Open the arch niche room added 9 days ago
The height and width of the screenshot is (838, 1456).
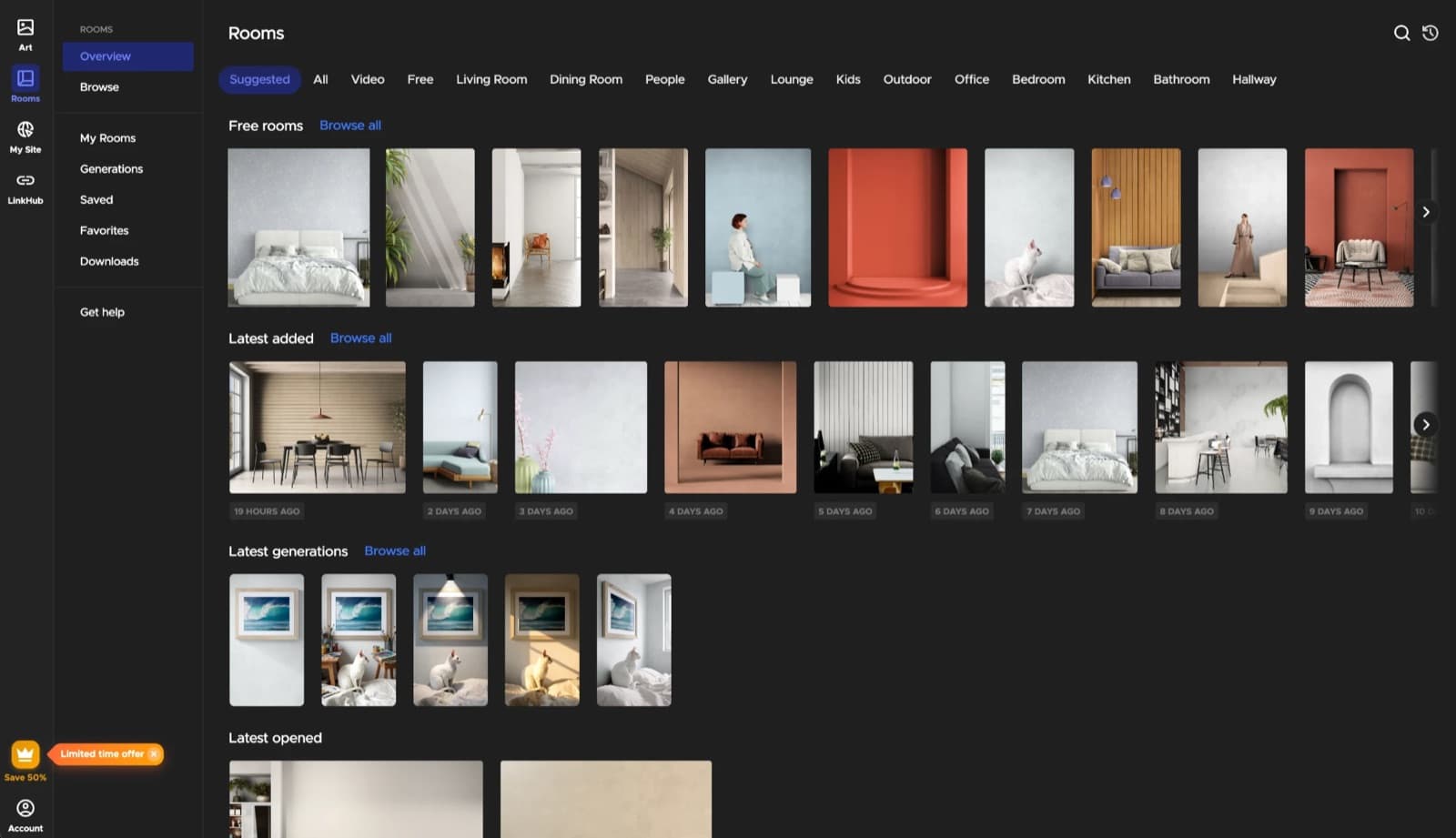[1349, 428]
